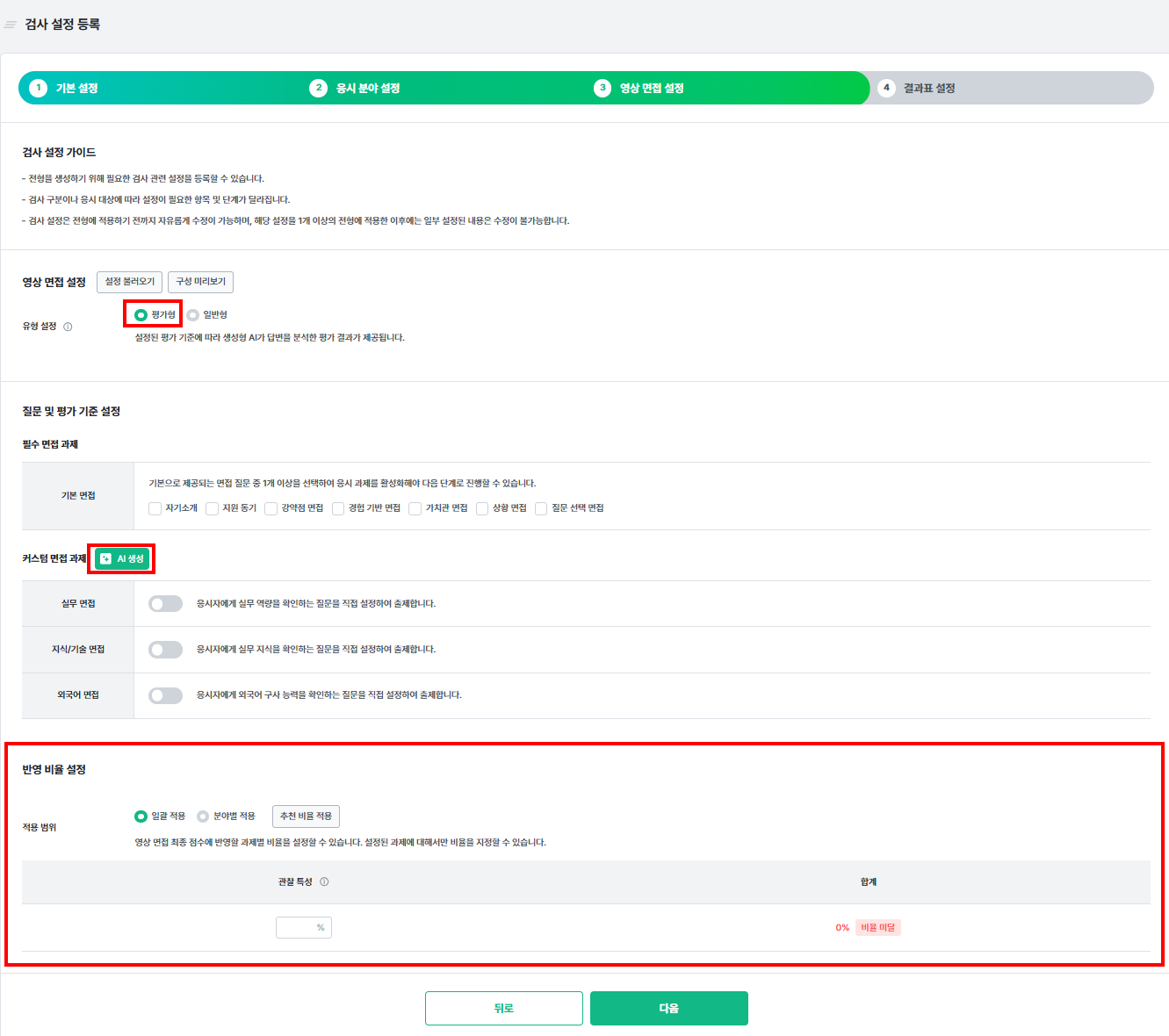1169x1036 pixels.
Task: Check the 자기소개 checkbox
Action: click(x=155, y=508)
